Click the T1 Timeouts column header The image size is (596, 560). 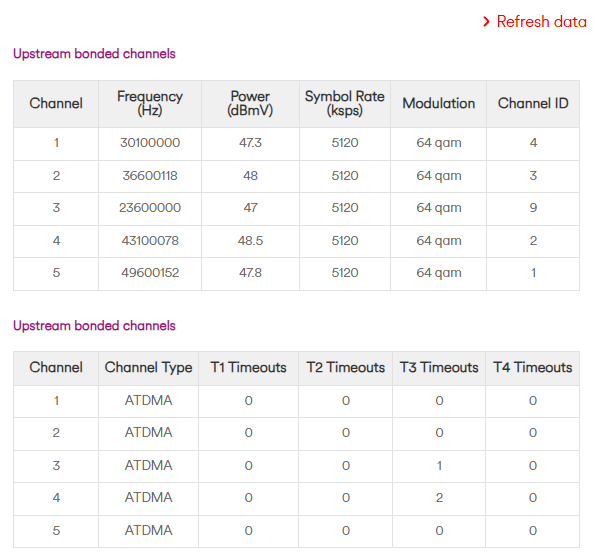(248, 368)
